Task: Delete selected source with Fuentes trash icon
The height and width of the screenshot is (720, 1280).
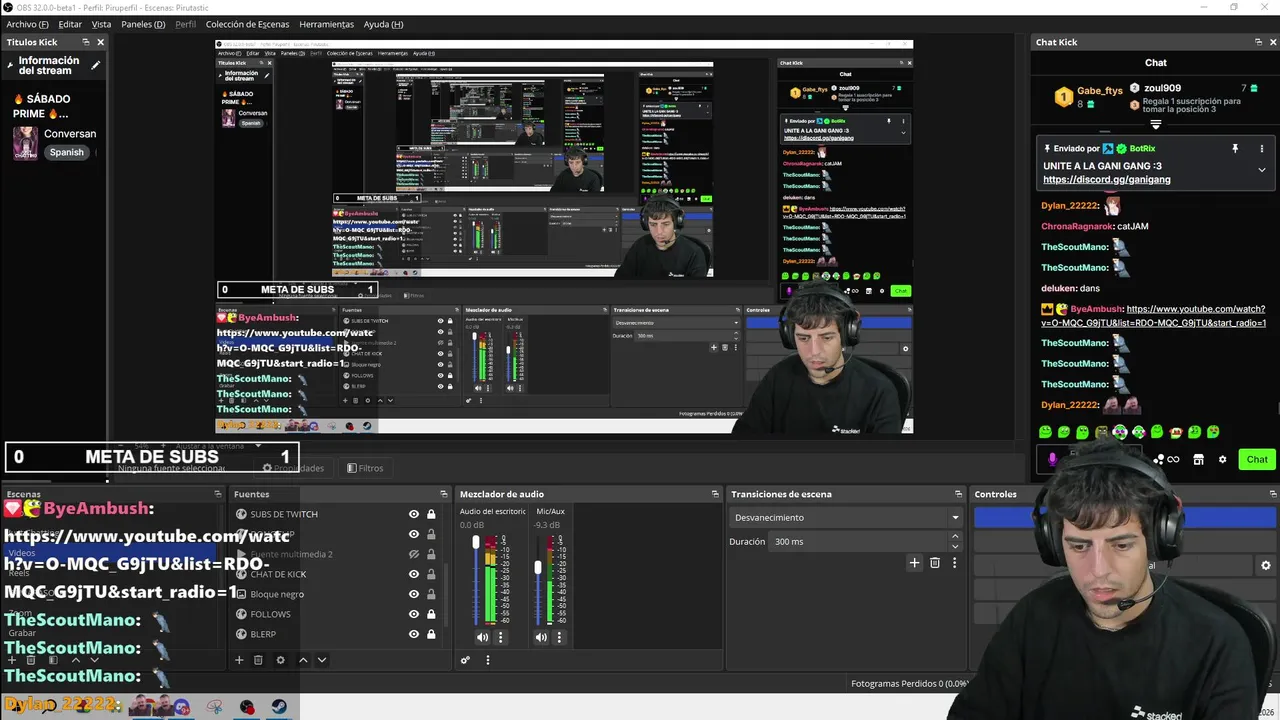Action: pyautogui.click(x=258, y=660)
